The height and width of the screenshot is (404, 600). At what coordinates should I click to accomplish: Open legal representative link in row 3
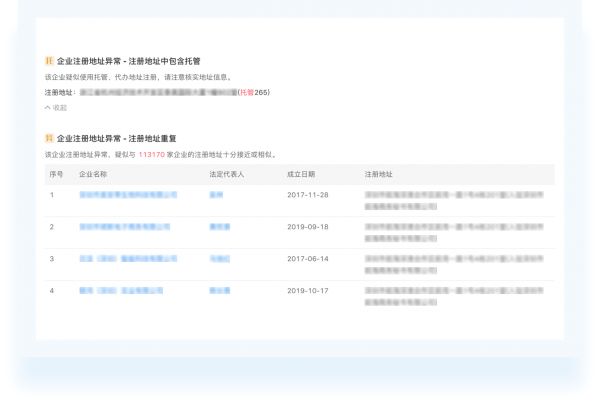pyautogui.click(x=219, y=259)
